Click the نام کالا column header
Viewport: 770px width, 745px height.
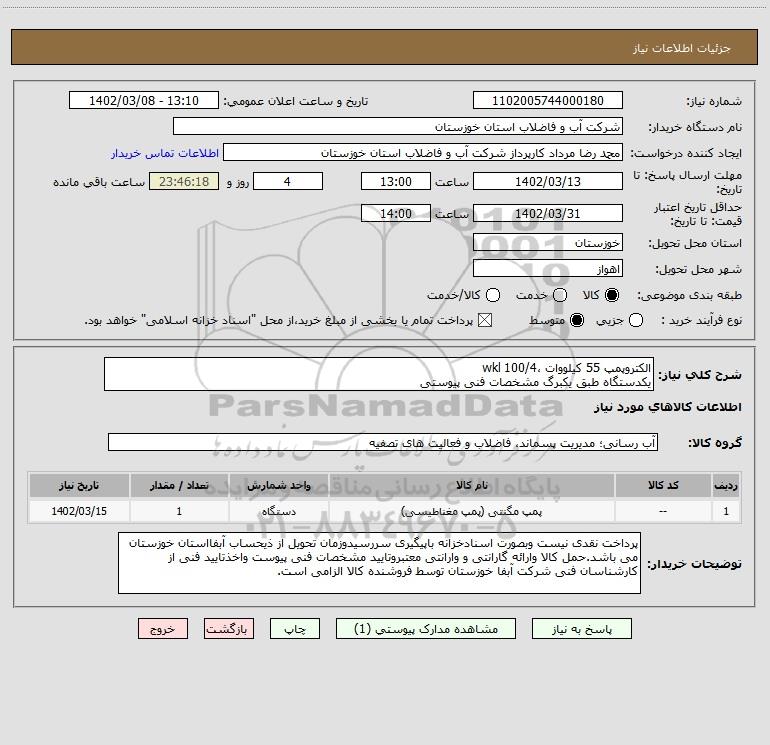pyautogui.click(x=471, y=486)
